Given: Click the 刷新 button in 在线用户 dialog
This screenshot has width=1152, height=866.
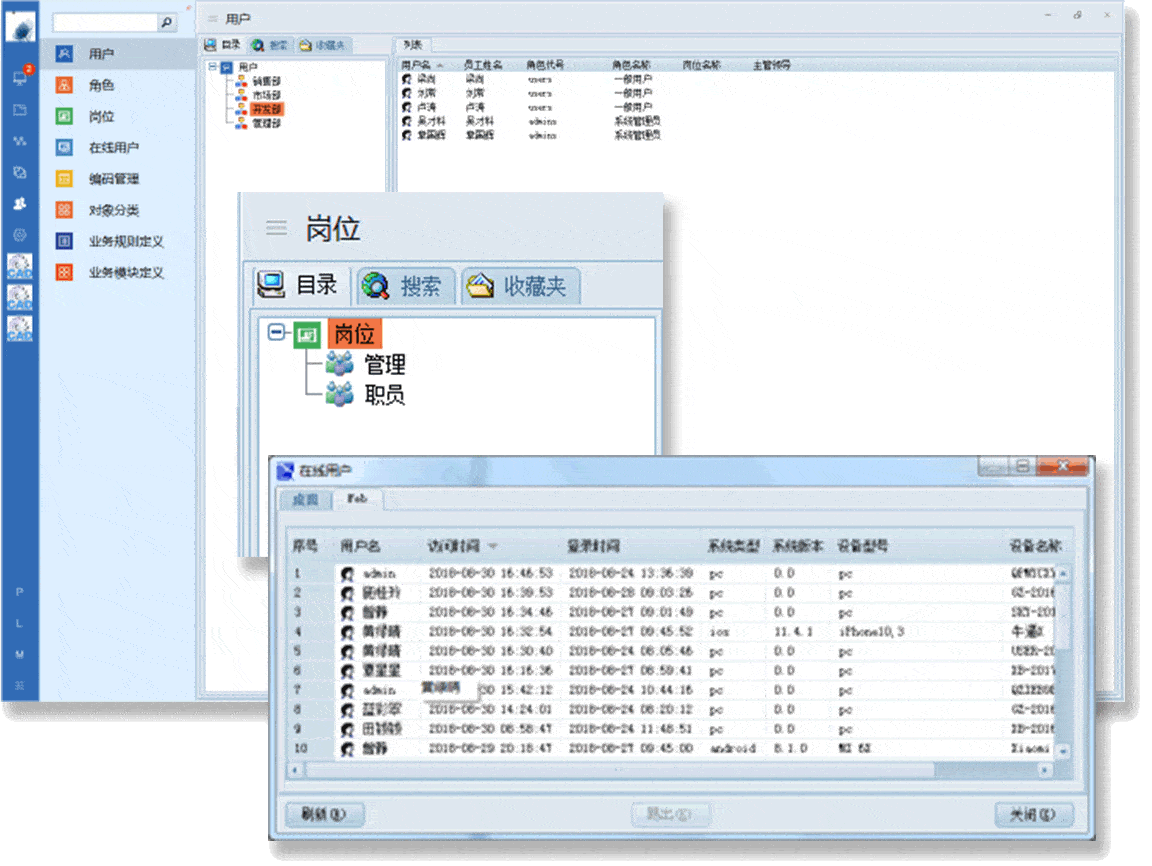Looking at the screenshot, I should [x=323, y=814].
